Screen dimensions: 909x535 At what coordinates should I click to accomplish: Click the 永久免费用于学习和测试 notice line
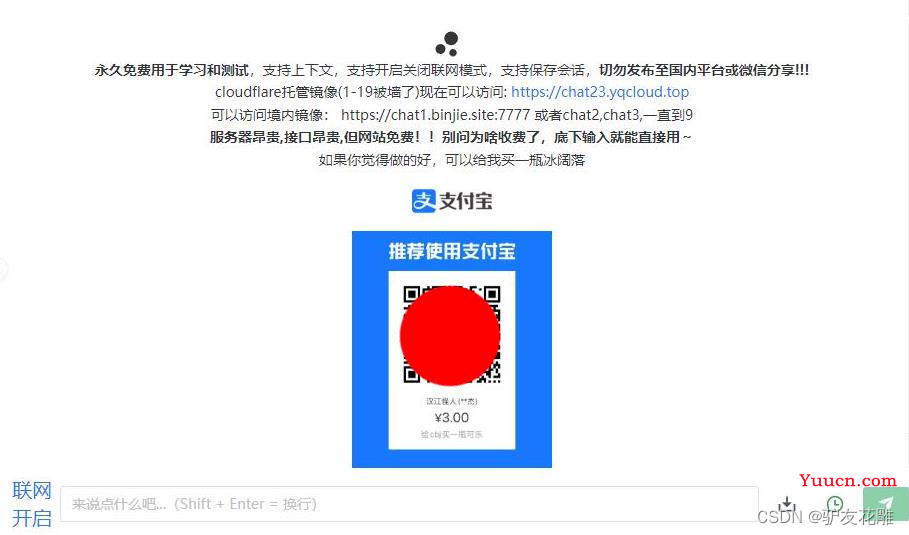[x=172, y=70]
